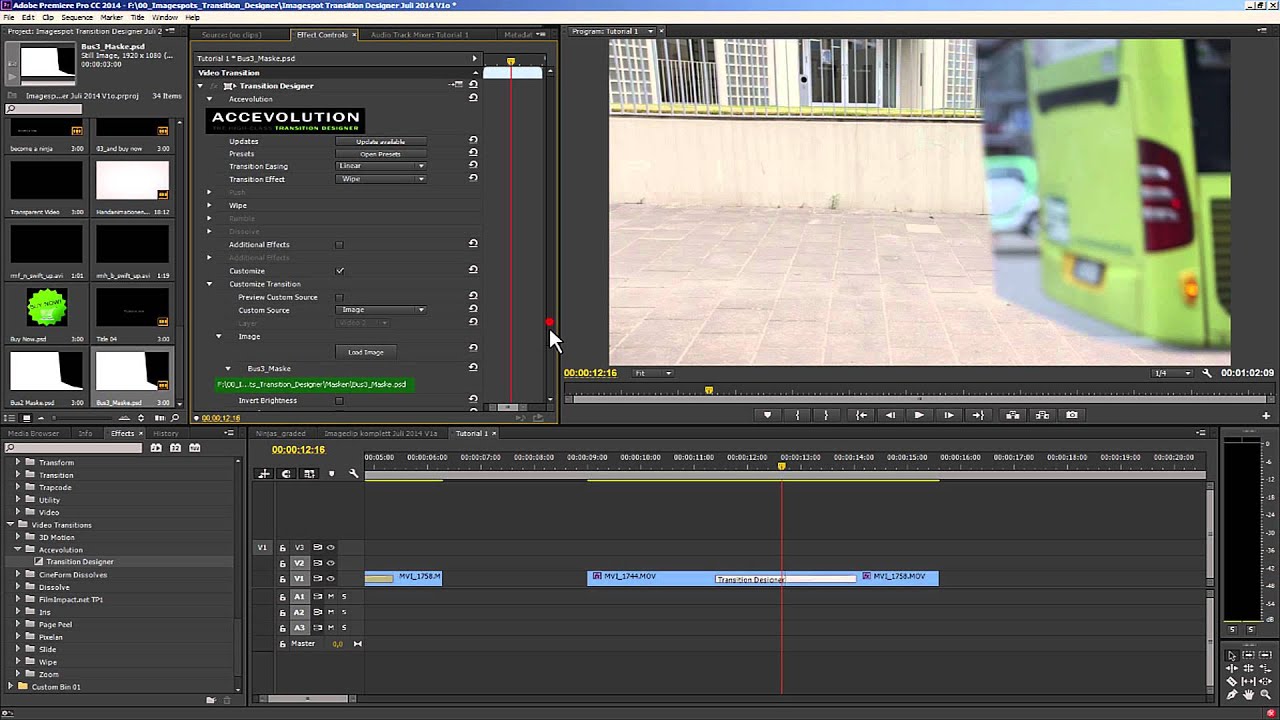Open the Window menu
The width and height of the screenshot is (1280, 720).
click(165, 17)
